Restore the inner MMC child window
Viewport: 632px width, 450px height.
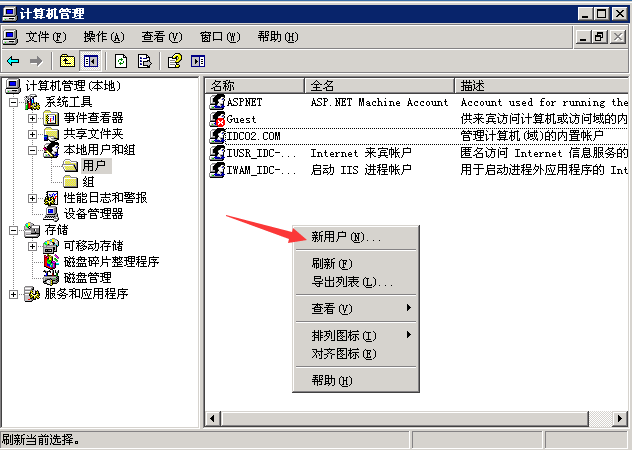coord(599,37)
